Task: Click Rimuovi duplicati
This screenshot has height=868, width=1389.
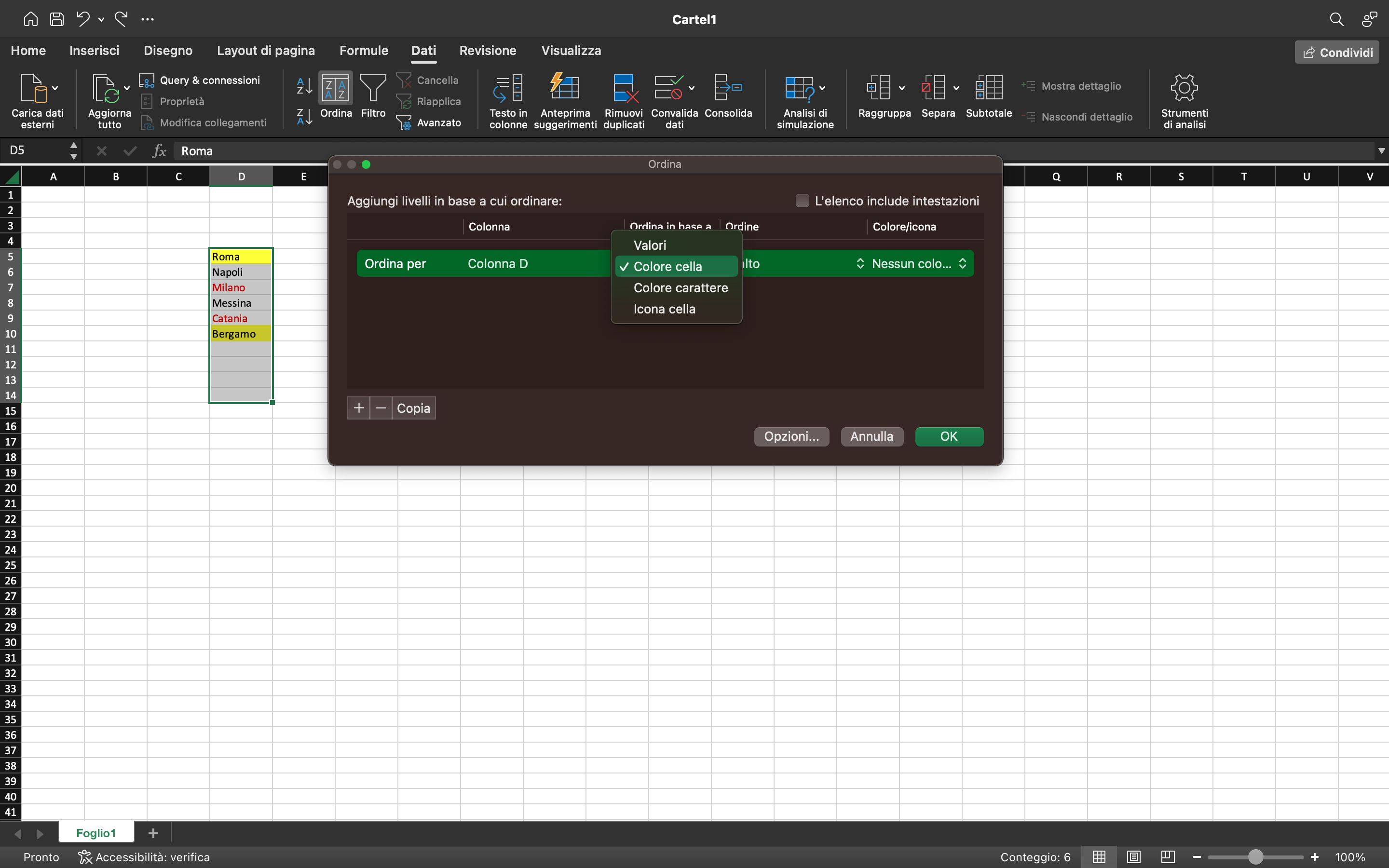Action: [623, 101]
